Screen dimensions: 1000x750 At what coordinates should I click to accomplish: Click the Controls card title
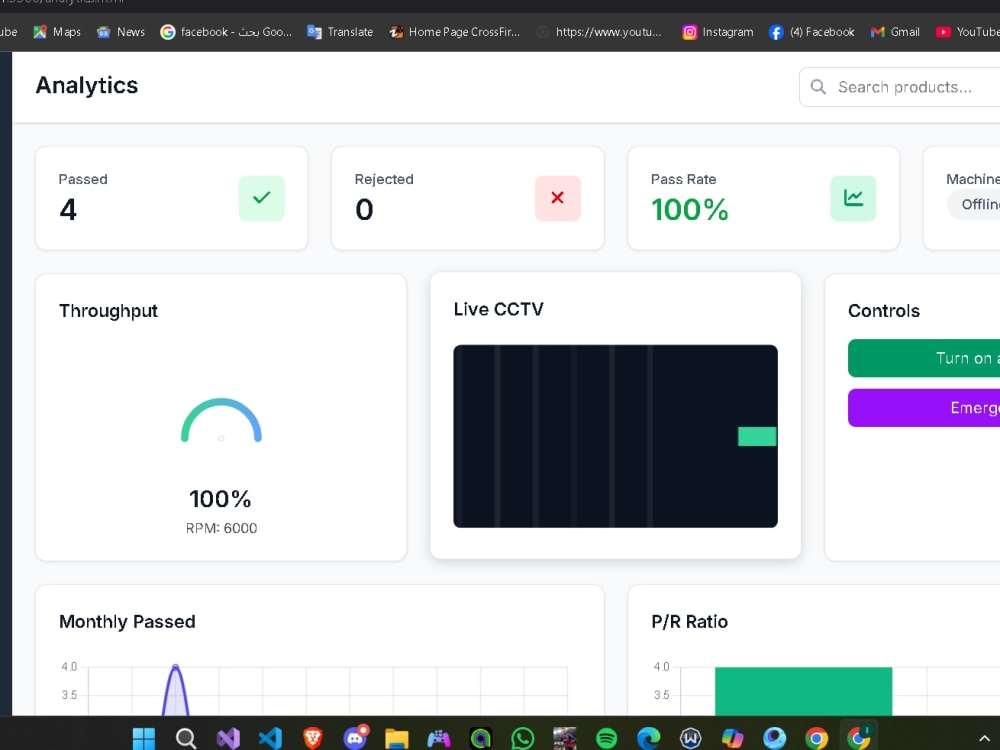pos(884,311)
